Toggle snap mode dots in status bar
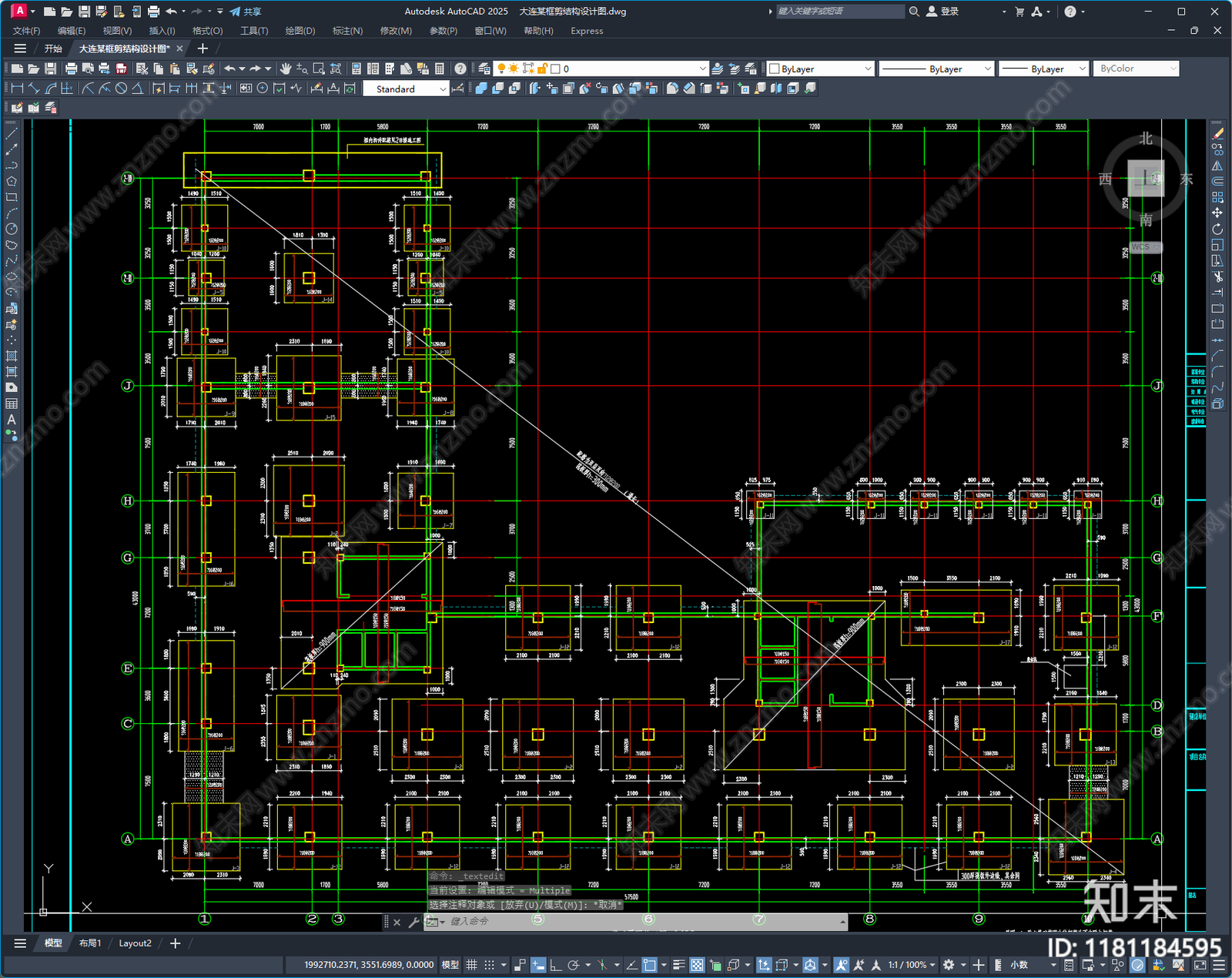Viewport: 1232px width, 978px height. pos(490,965)
